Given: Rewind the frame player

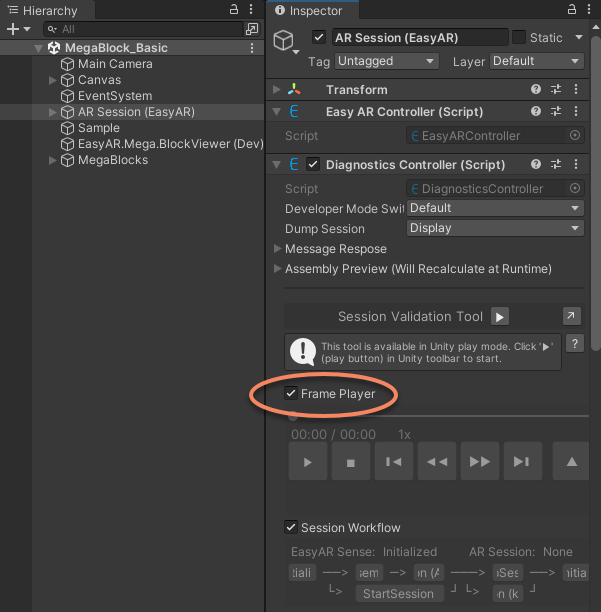Looking at the screenshot, I should coord(437,461).
